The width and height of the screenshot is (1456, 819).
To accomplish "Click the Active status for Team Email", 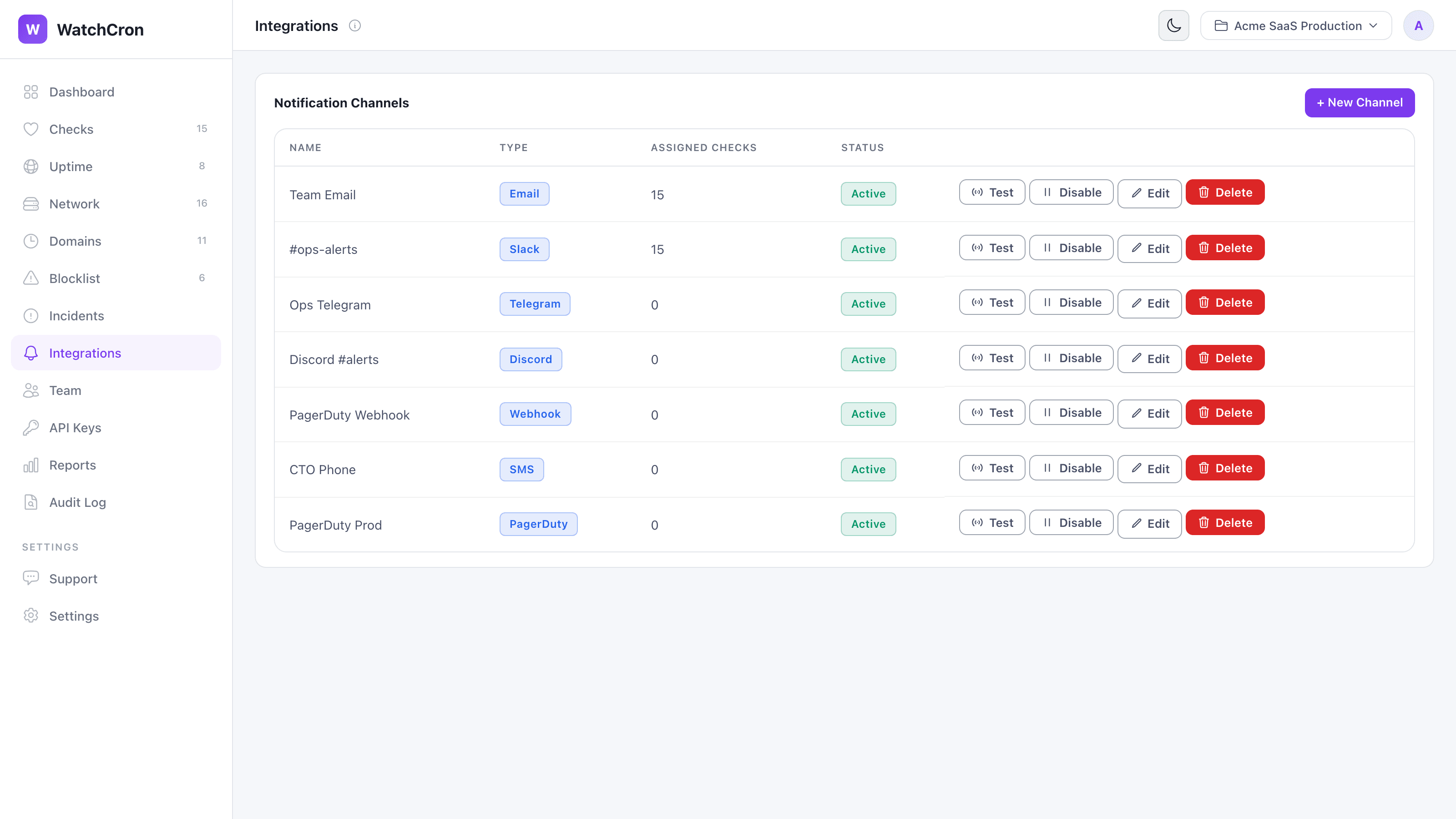I will [x=868, y=194].
